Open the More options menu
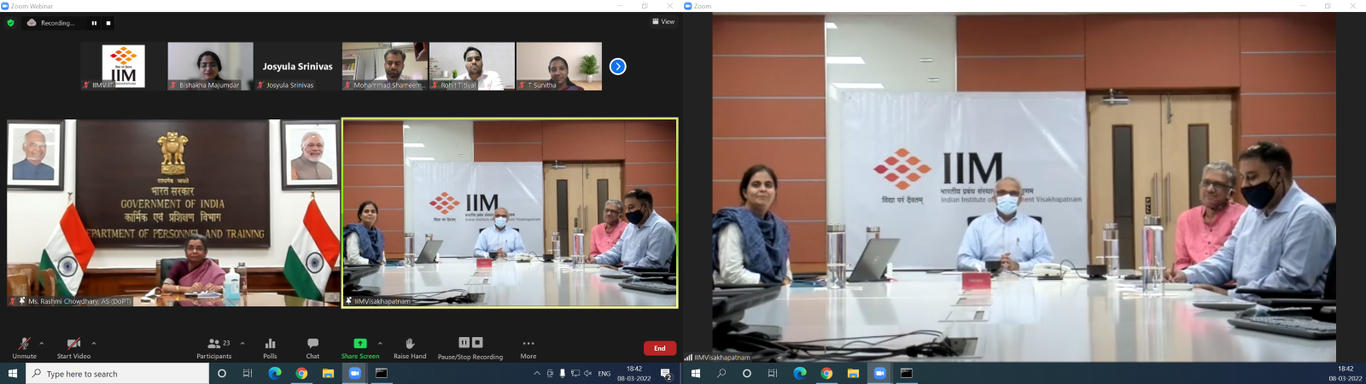Viewport: 1366px width, 384px height. coord(528,348)
